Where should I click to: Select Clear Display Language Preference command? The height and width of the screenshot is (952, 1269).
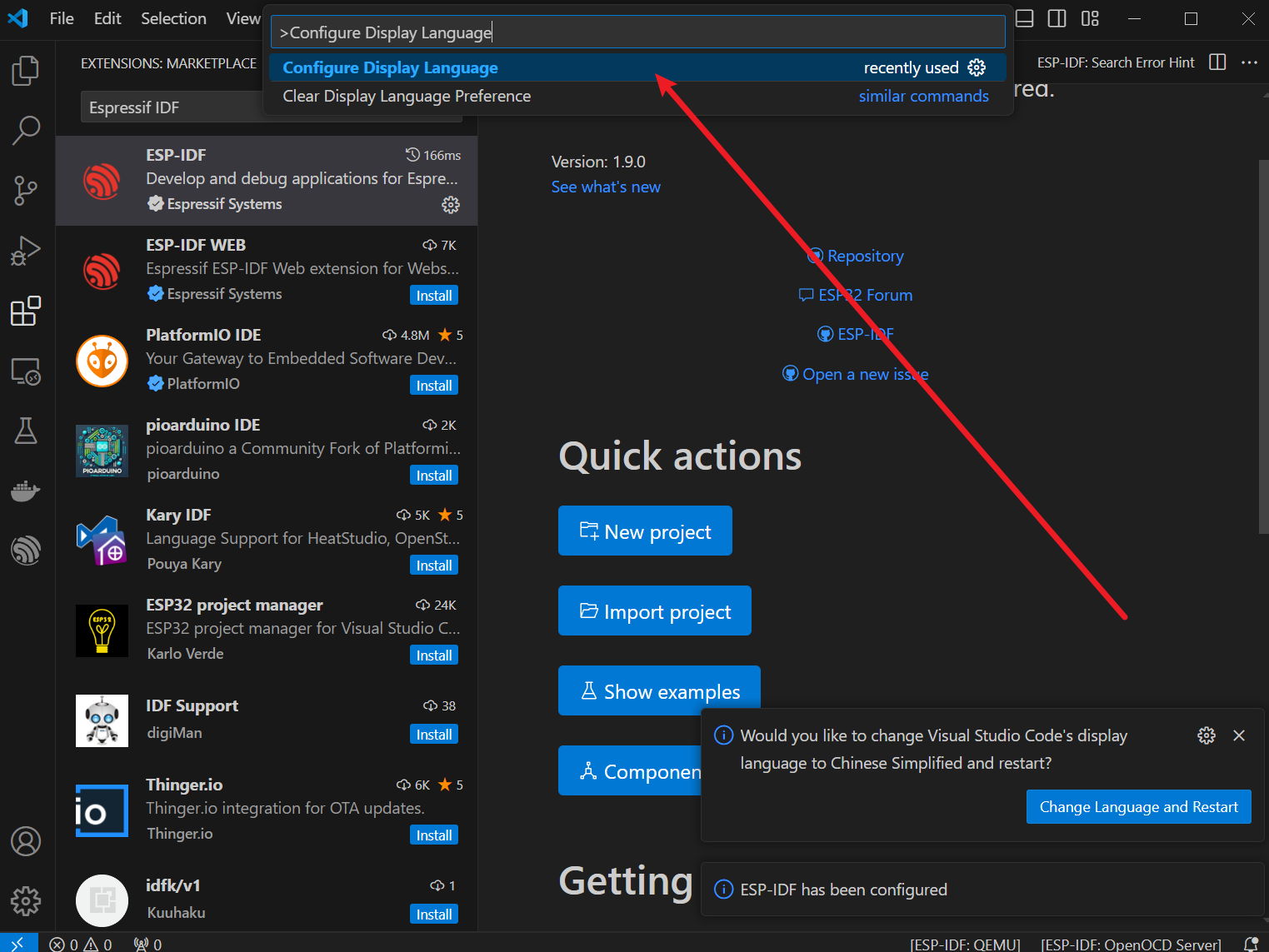click(x=637, y=96)
